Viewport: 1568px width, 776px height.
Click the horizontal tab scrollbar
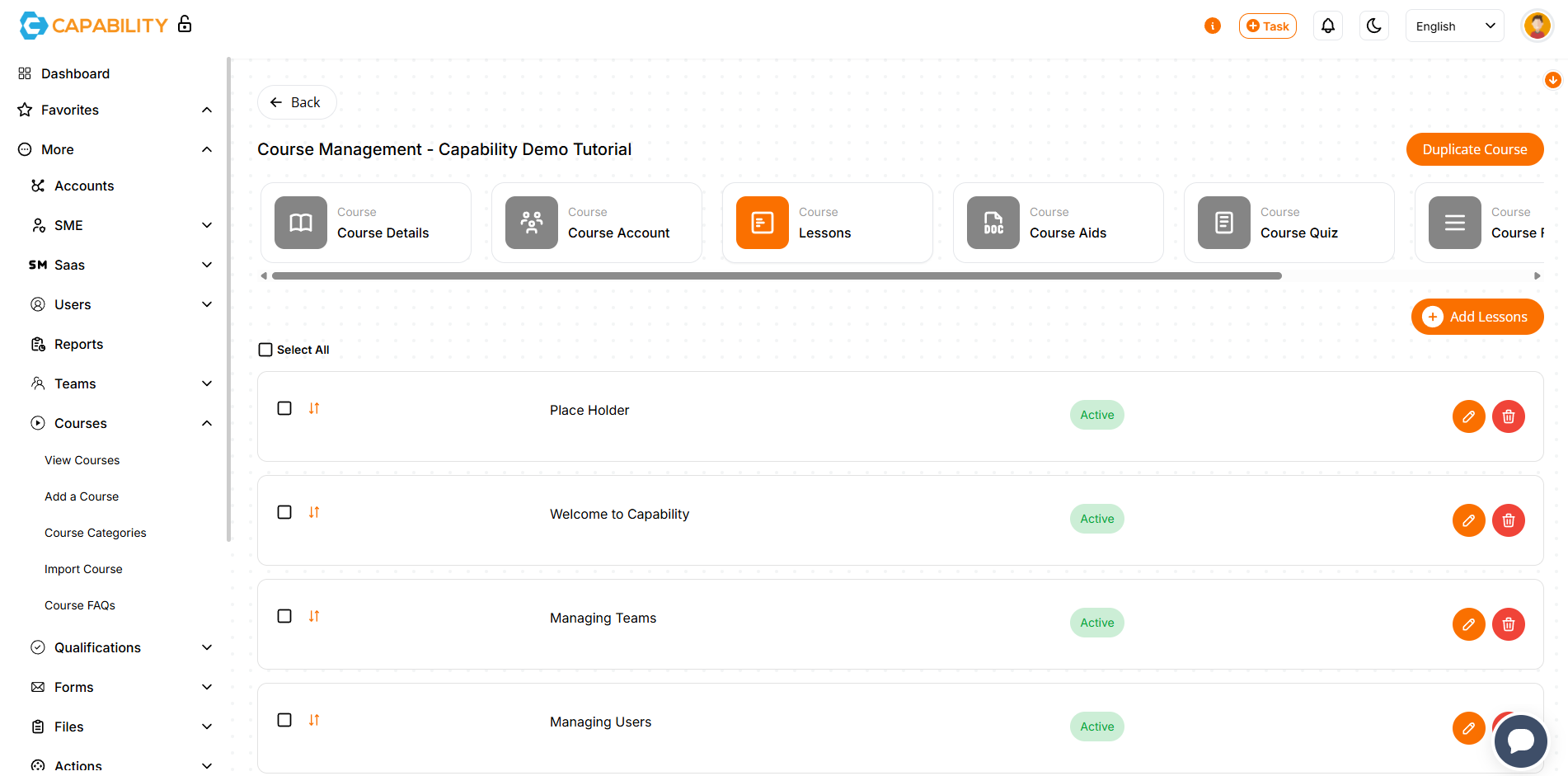pos(776,276)
